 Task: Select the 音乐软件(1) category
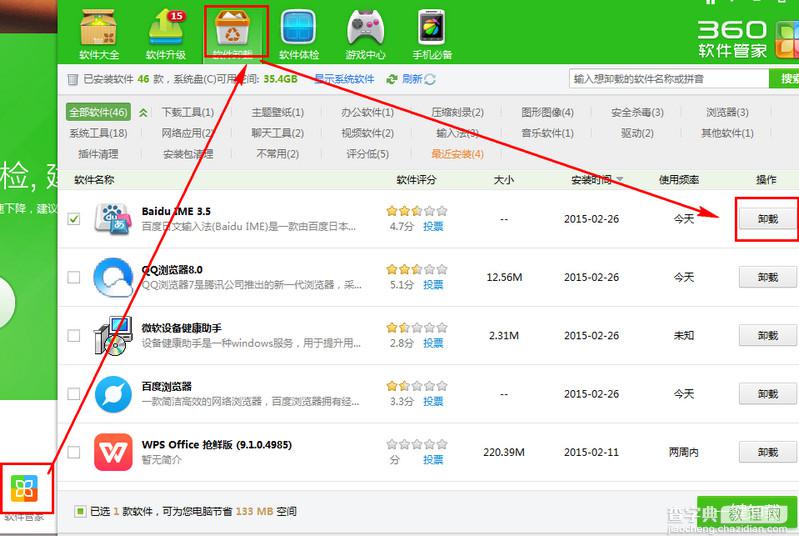(x=547, y=133)
